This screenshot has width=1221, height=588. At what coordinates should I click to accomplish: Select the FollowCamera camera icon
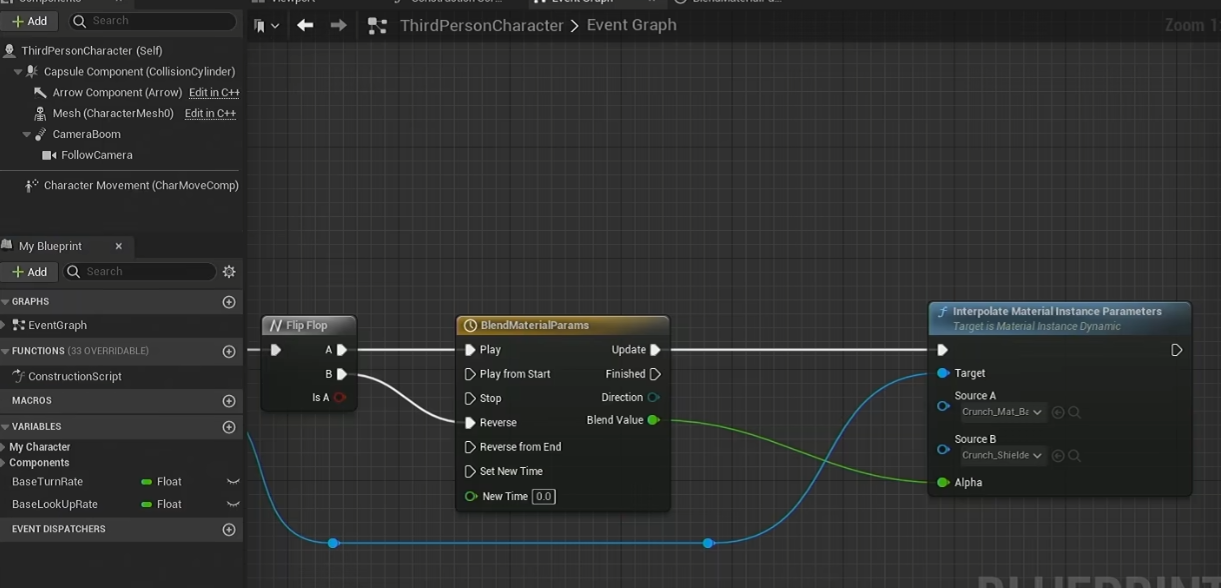pyautogui.click(x=49, y=156)
